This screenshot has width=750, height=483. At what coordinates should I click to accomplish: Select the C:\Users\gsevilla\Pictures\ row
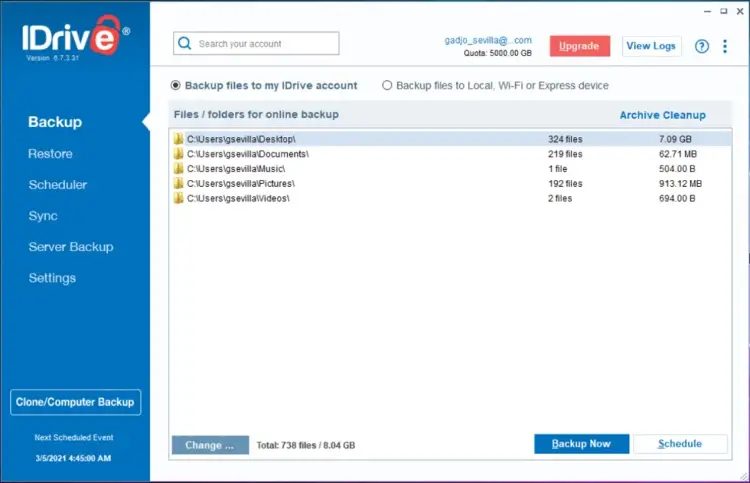(450, 183)
